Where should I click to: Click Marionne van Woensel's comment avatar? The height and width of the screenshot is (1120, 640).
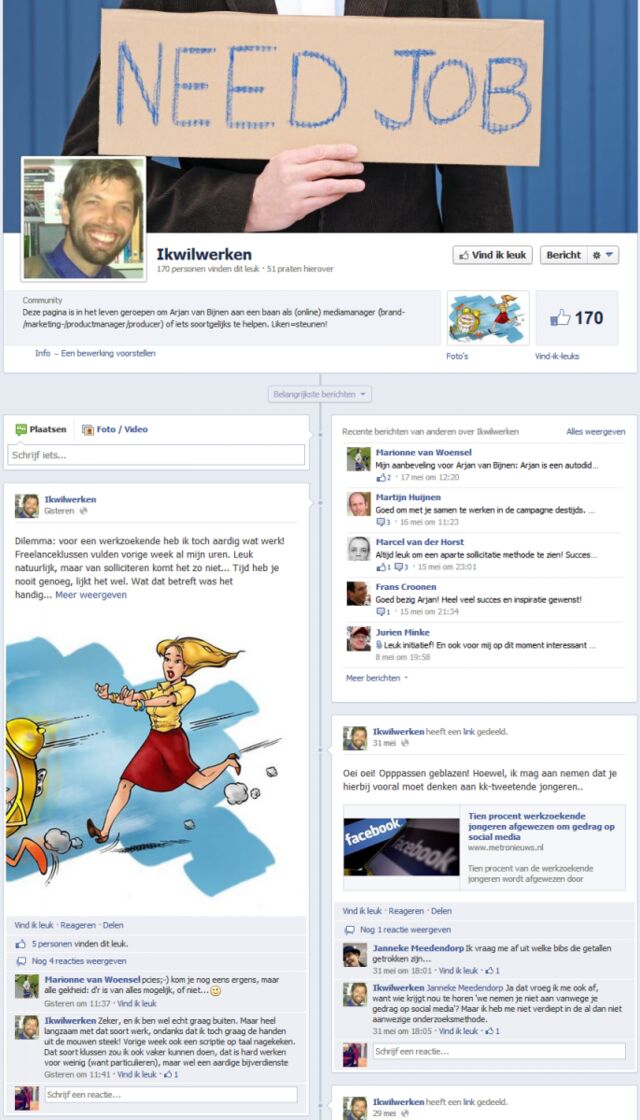coord(26,986)
